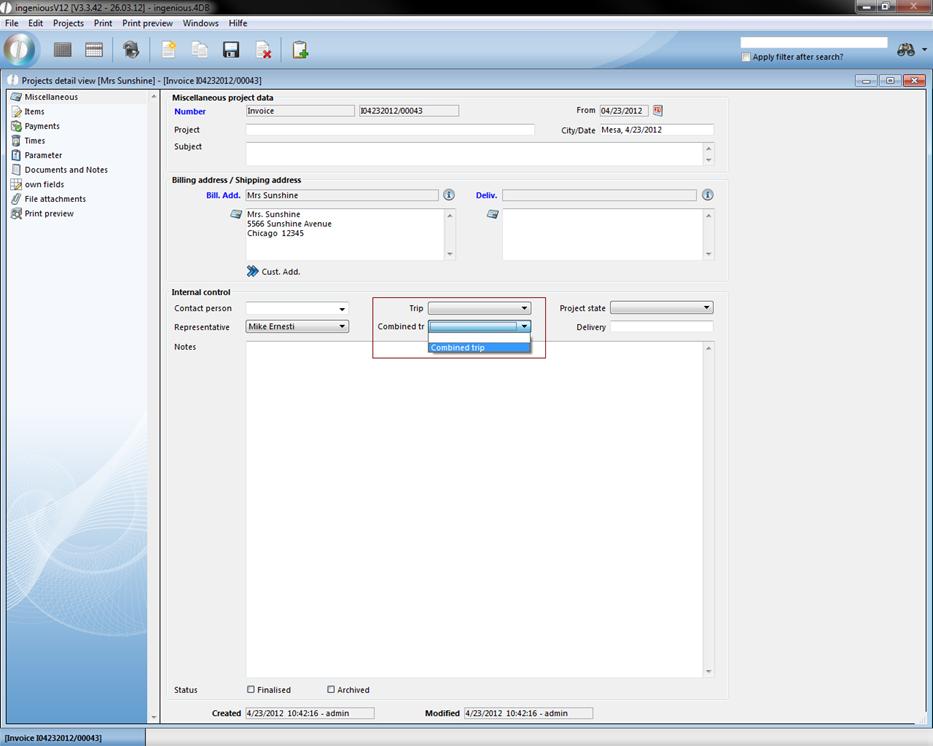
Task: Click the new document toolbar icon
Action: (169, 50)
